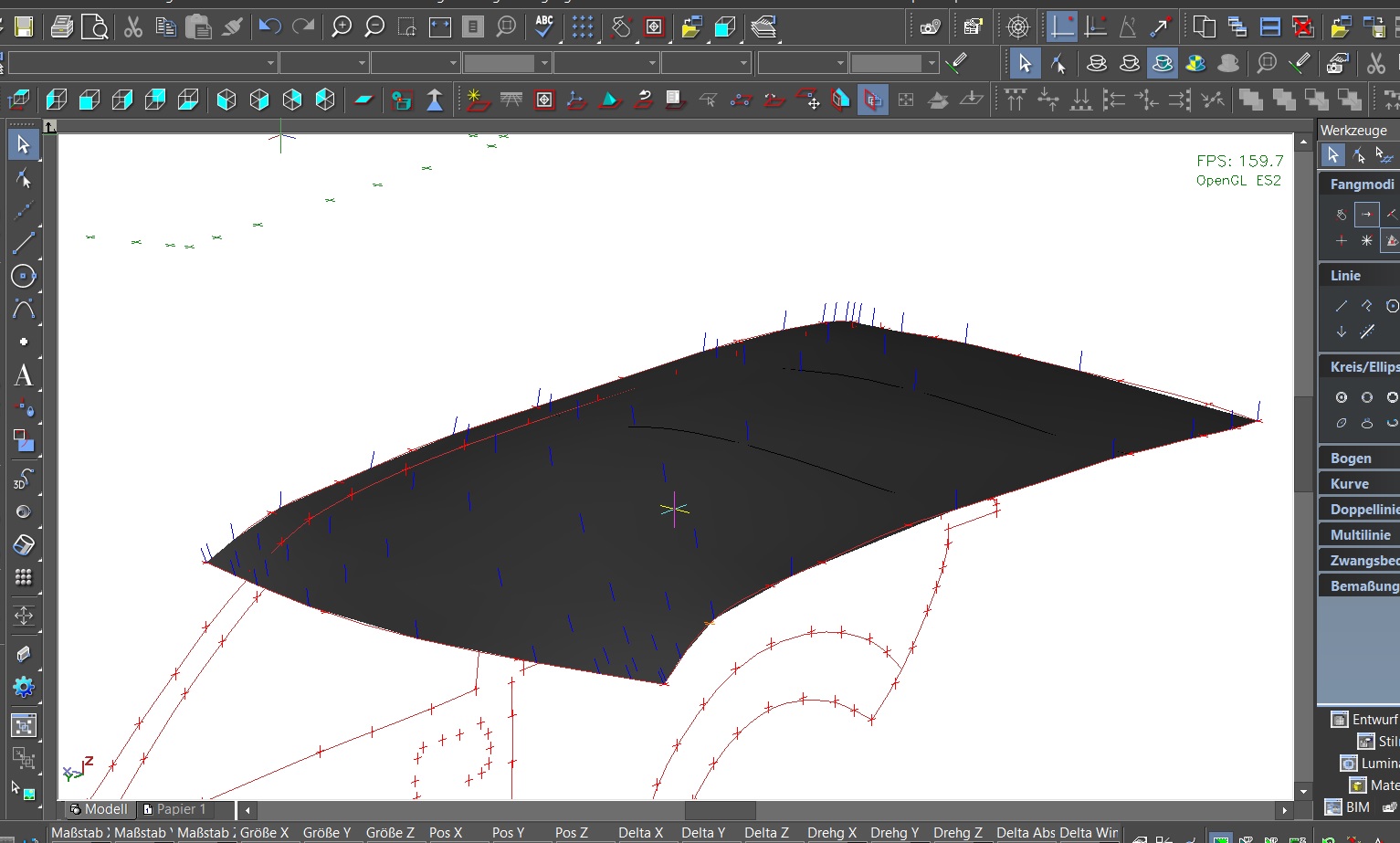Open the gray color swatch dropdown

[x=507, y=63]
